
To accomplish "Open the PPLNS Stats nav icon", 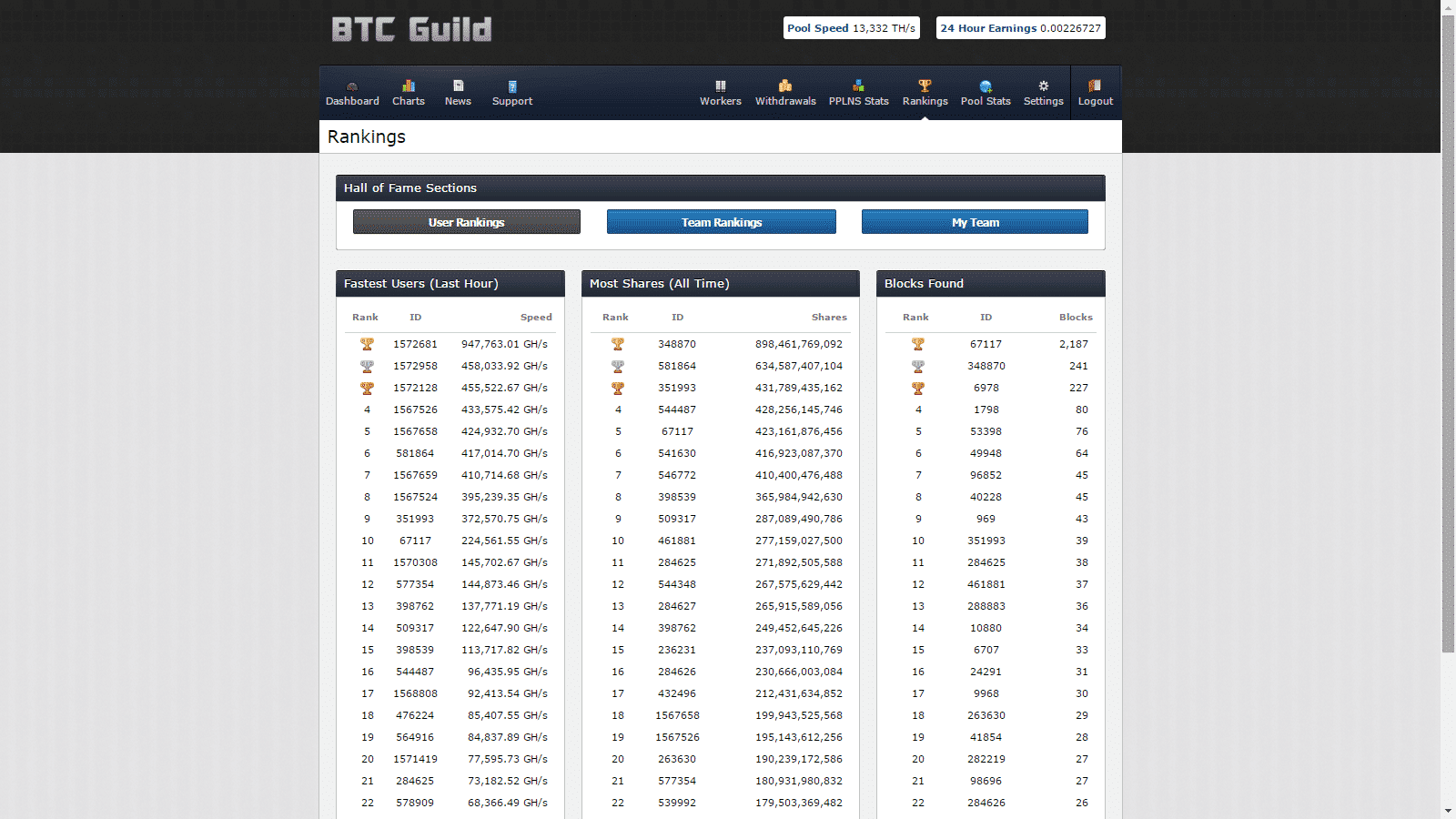I will pyautogui.click(x=858, y=86).
